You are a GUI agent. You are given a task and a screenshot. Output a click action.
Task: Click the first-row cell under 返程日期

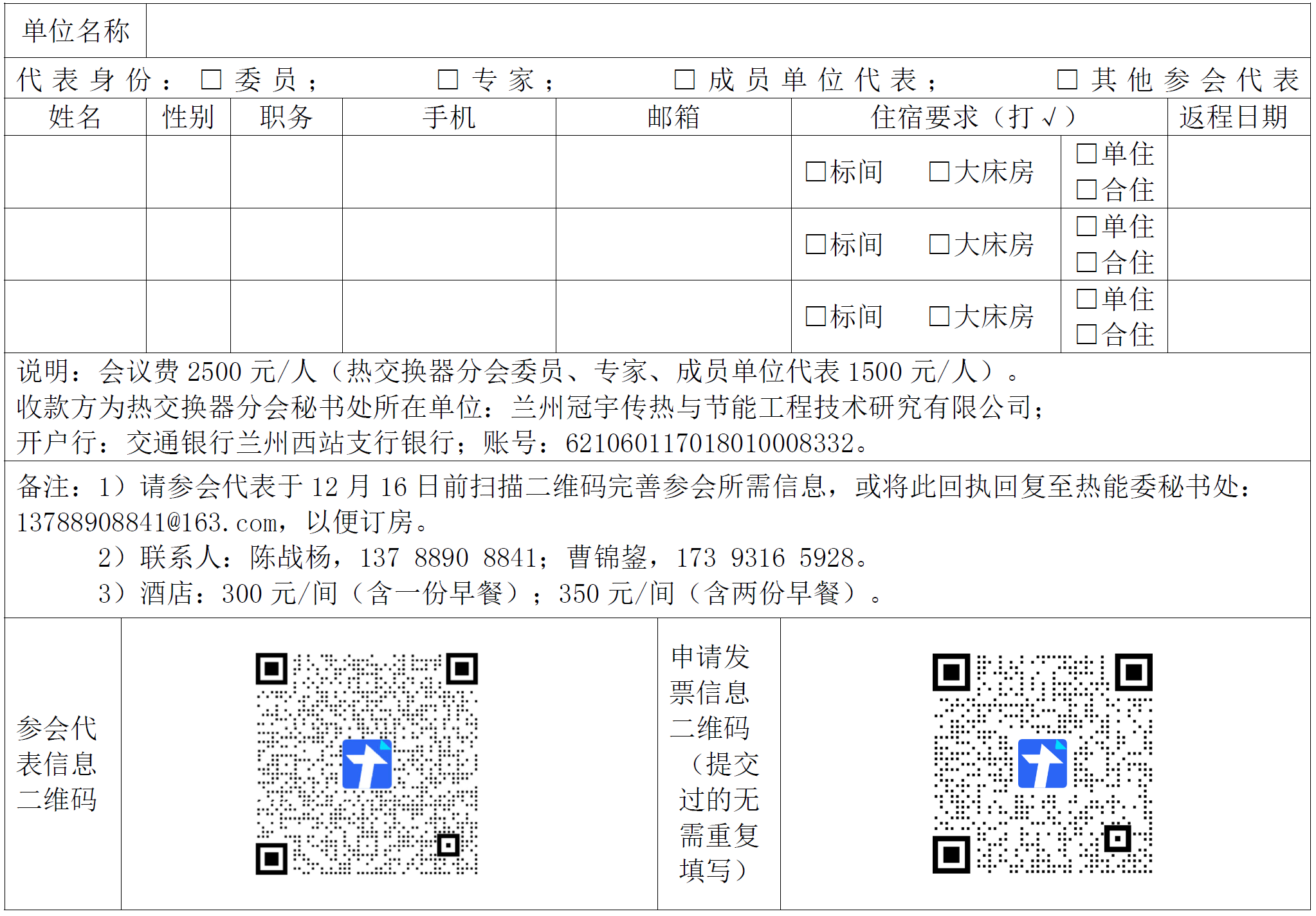[x=1239, y=172]
